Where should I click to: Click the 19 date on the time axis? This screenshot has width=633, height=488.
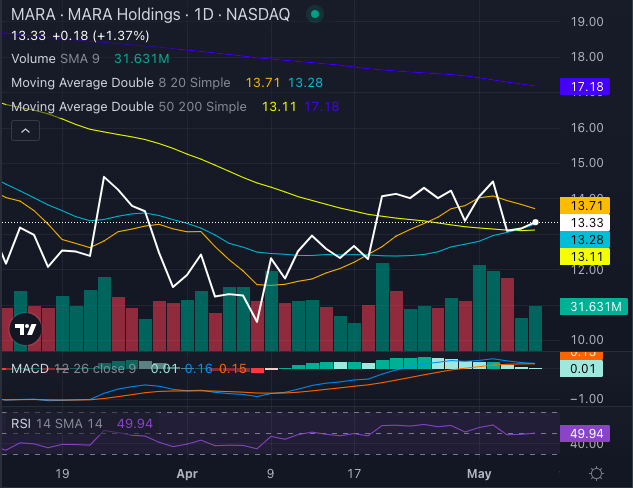[x=62, y=473]
